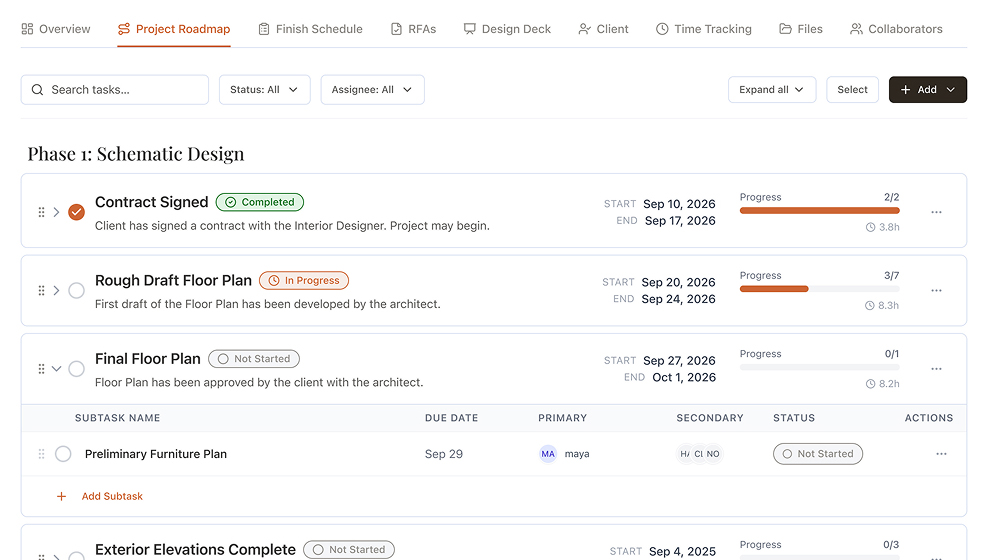Screen dimensions: 986x560
Task: Mark Rough Draft Floor Plan complete
Action: pyautogui.click(x=77, y=290)
